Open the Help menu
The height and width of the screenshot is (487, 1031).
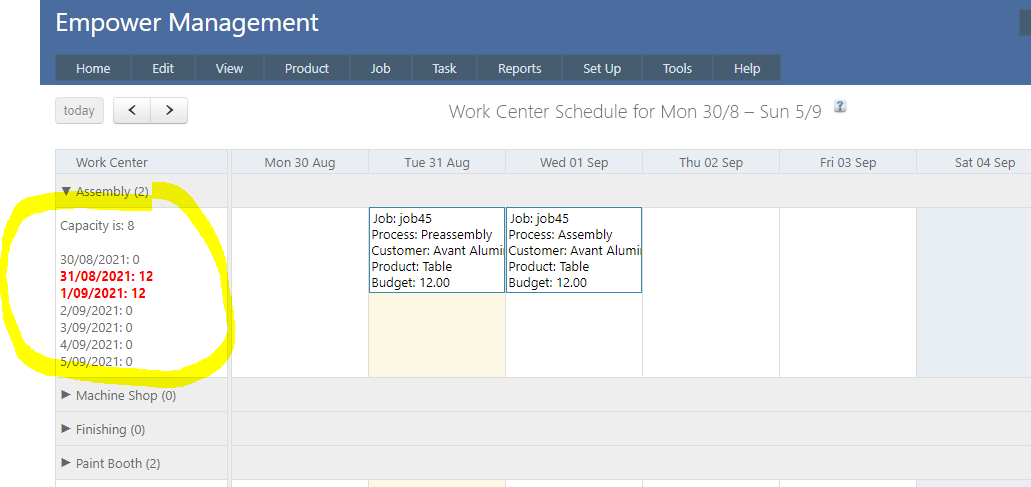point(746,68)
